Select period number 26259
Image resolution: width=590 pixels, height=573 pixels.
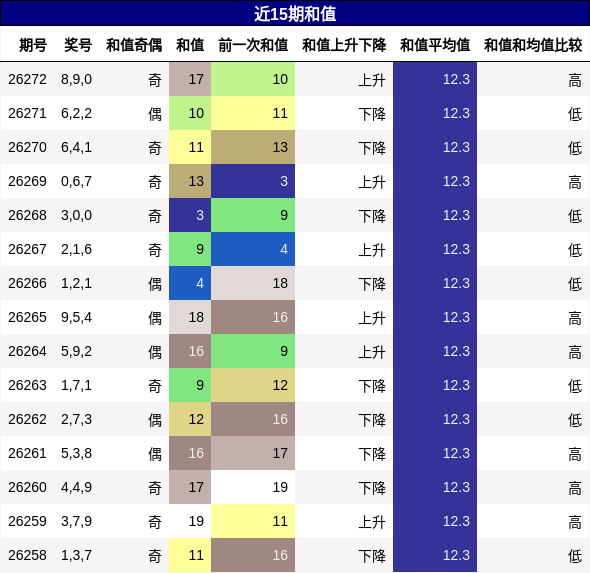(x=27, y=521)
